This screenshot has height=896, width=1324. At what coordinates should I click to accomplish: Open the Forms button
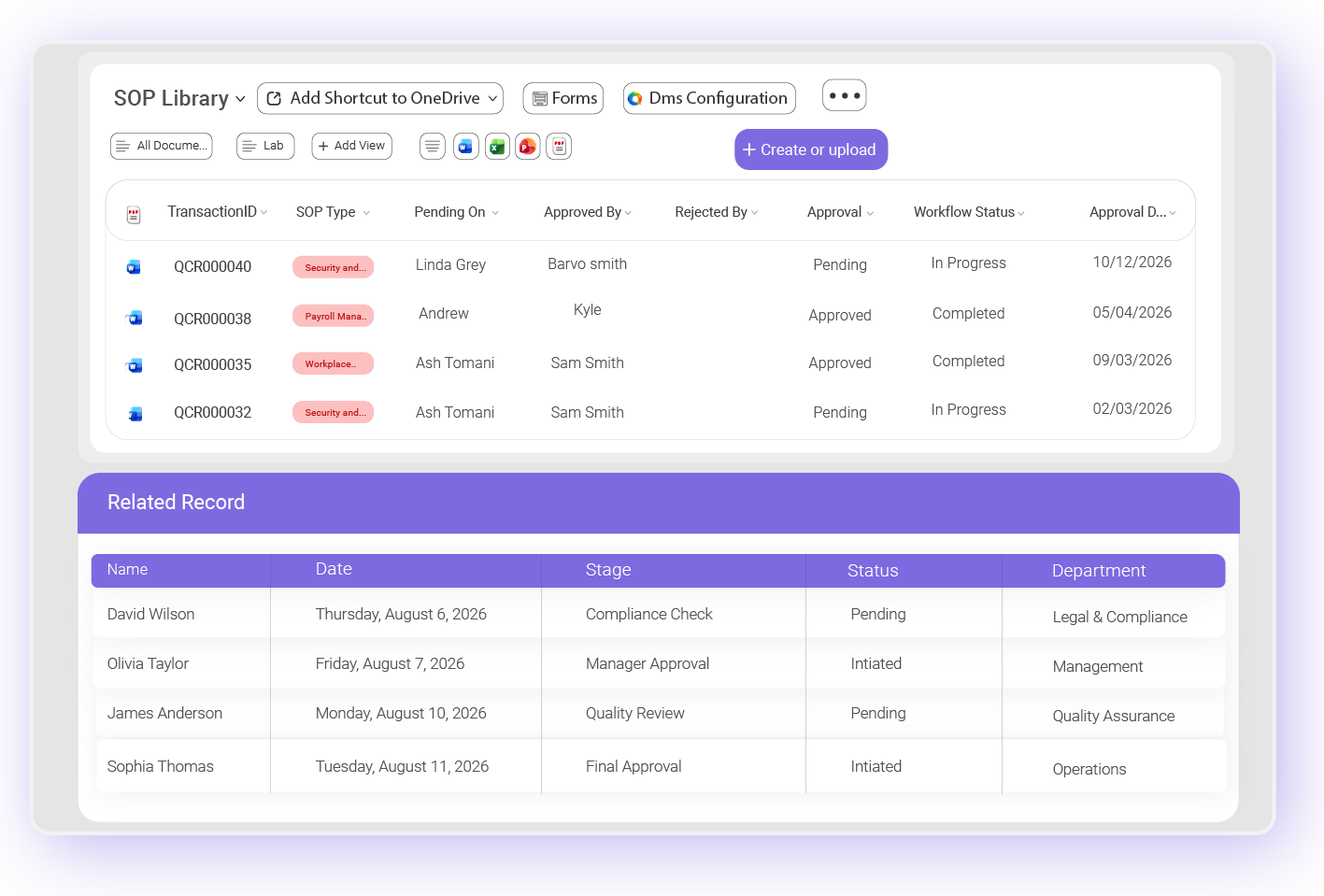(563, 98)
